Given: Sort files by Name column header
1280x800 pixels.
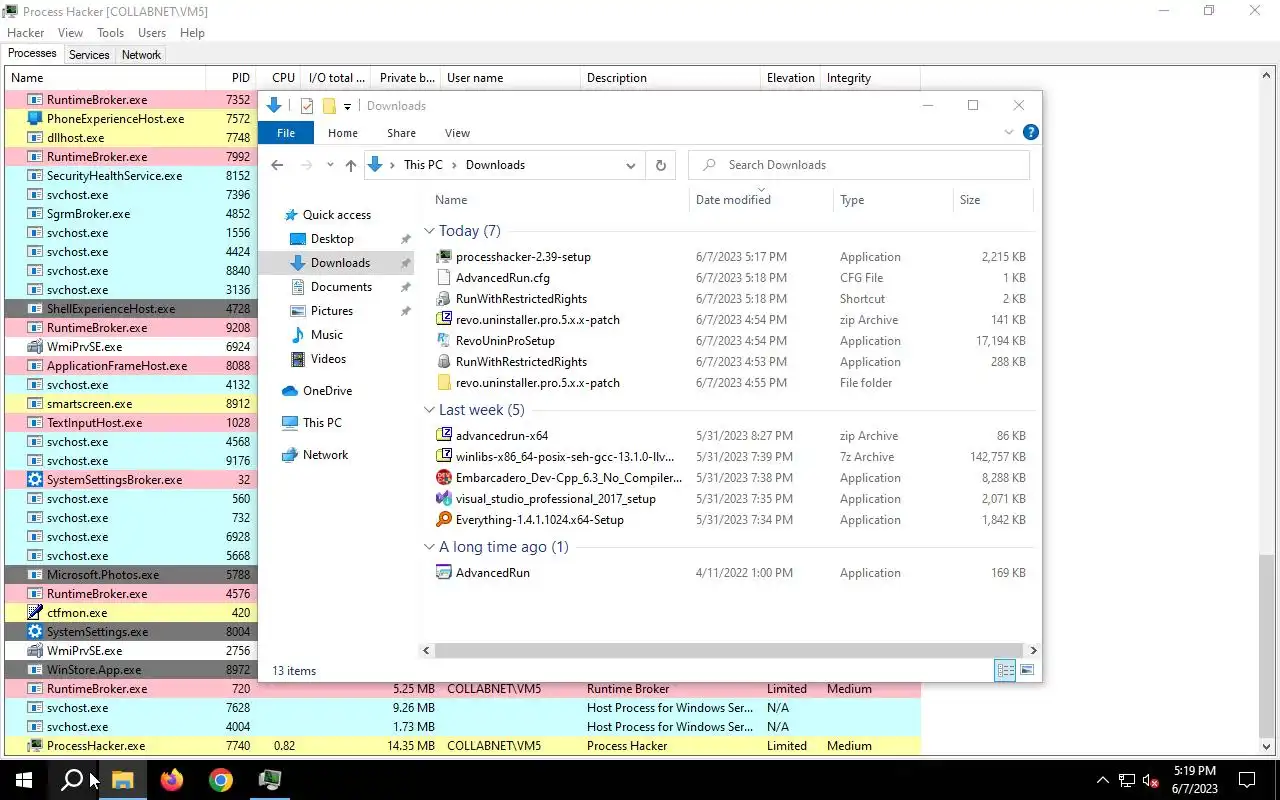Looking at the screenshot, I should [559, 200].
